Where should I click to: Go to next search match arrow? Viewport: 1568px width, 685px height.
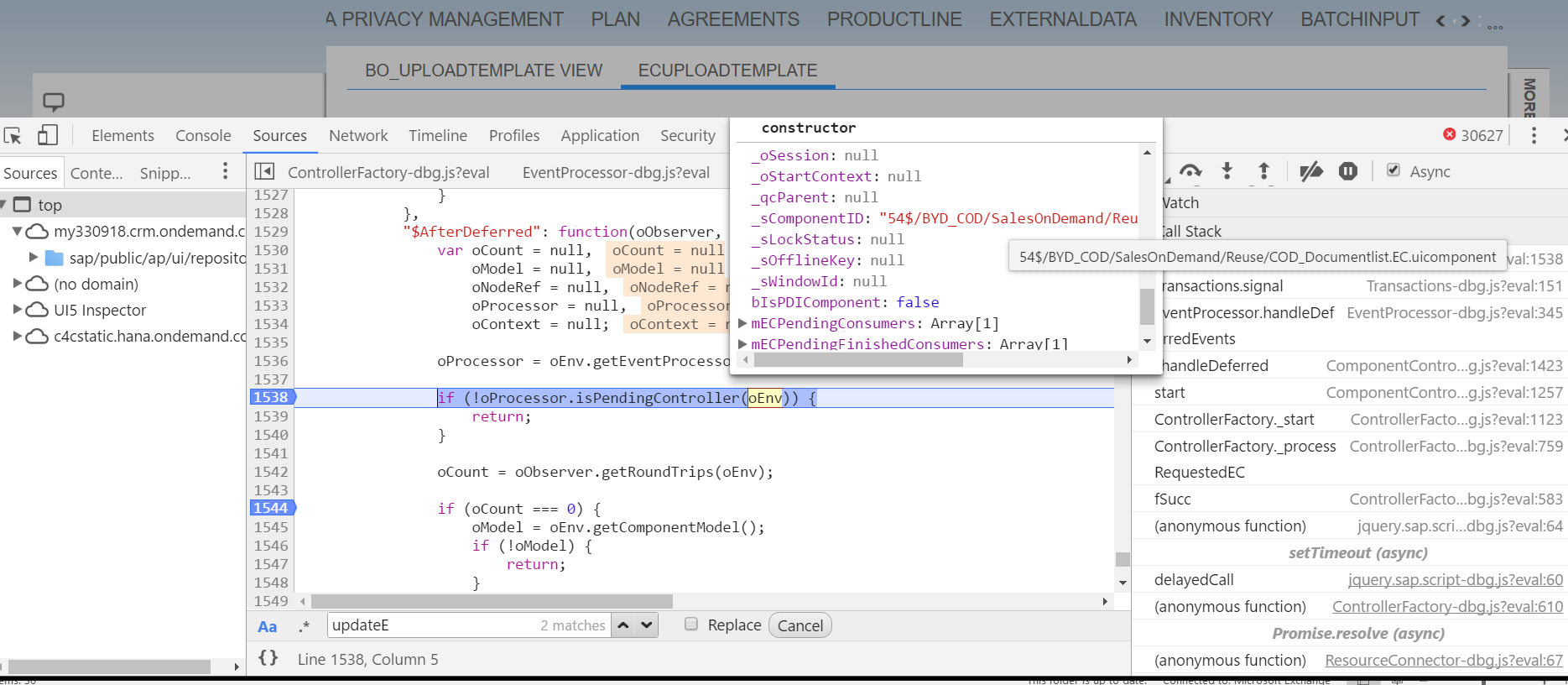(646, 625)
